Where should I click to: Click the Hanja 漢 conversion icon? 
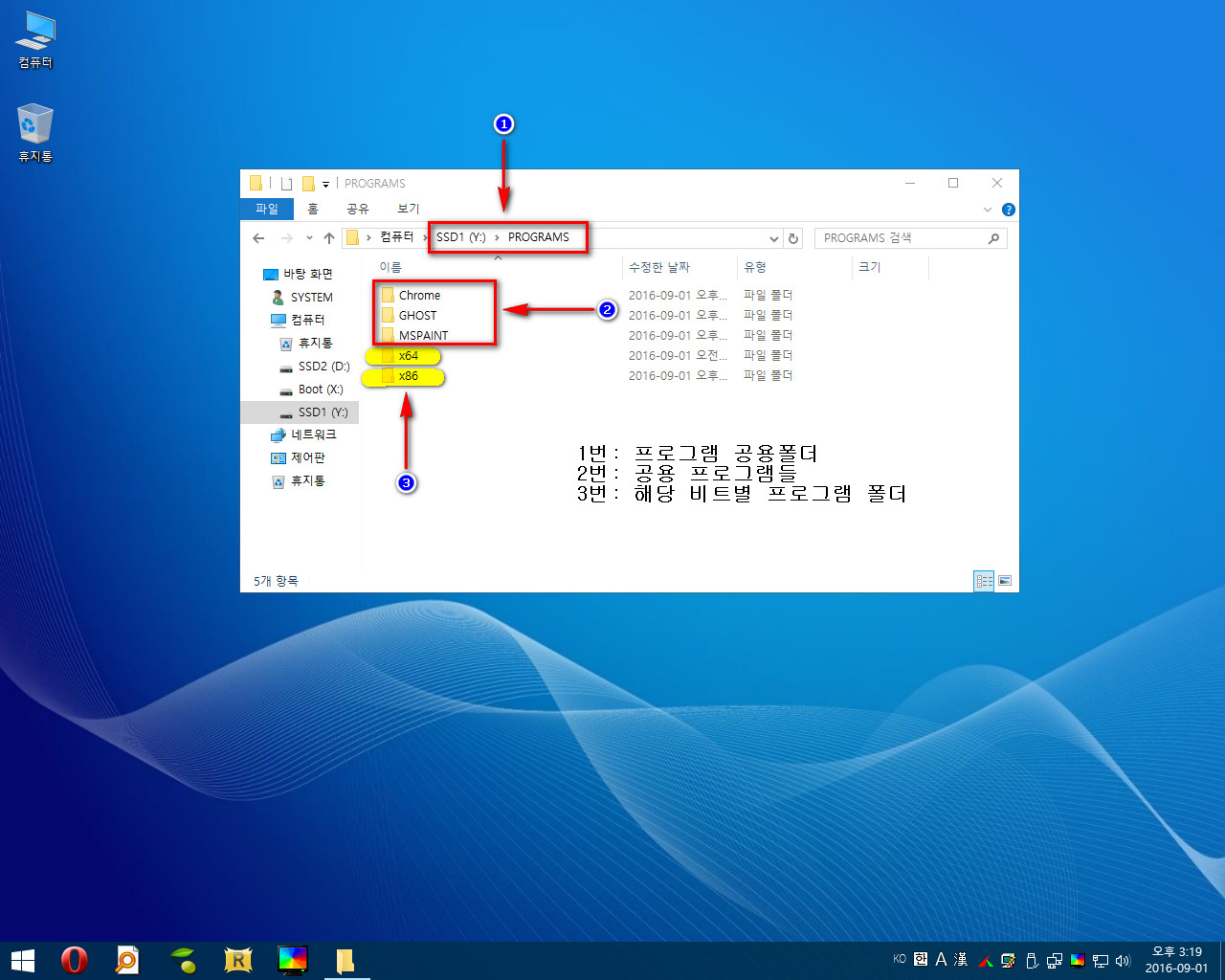point(961,959)
